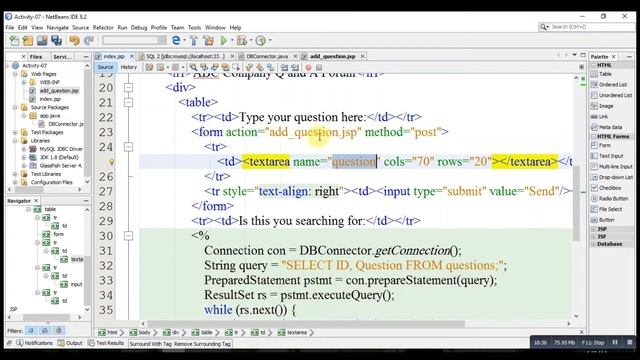
Task: Collapse the code fold at line 30
Action: (129, 236)
